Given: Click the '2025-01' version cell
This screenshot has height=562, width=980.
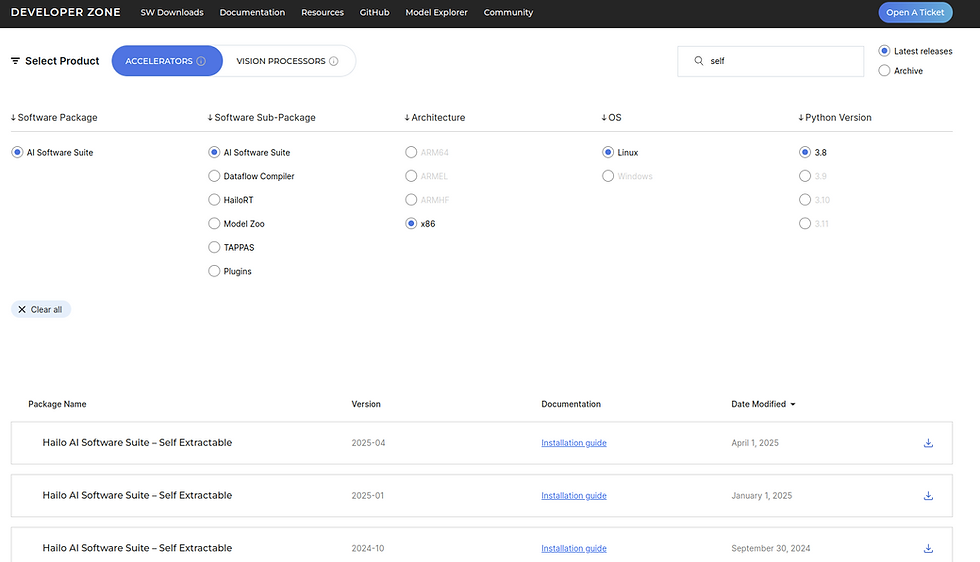Looking at the screenshot, I should click(x=368, y=496).
